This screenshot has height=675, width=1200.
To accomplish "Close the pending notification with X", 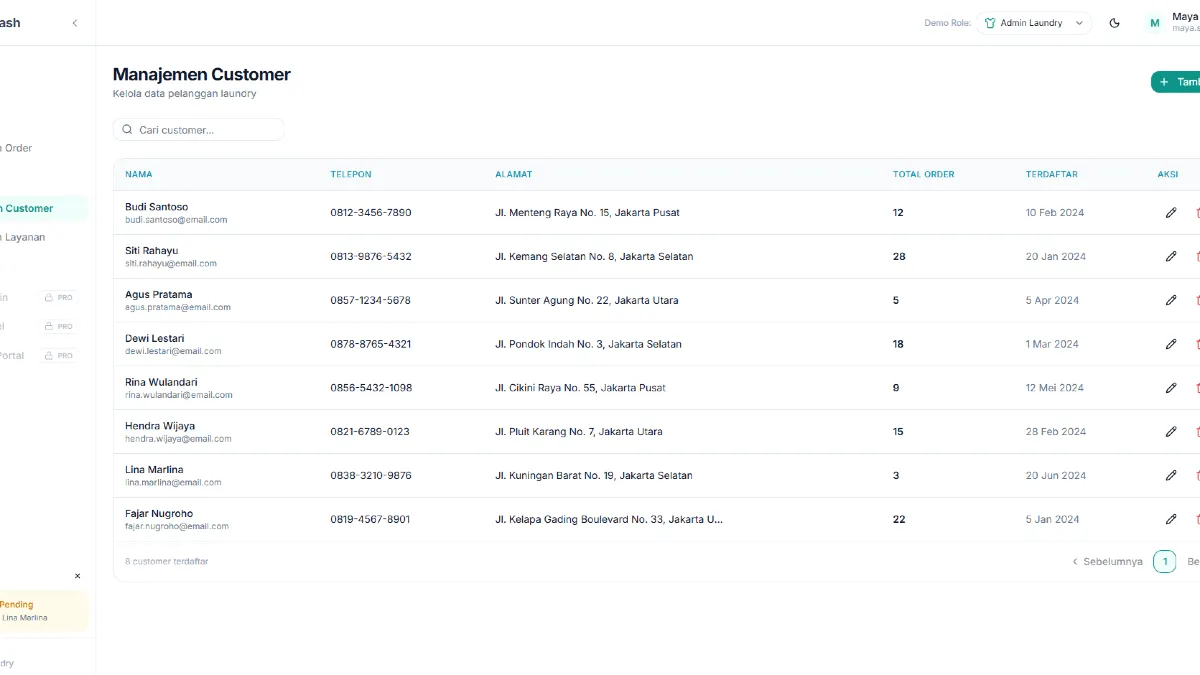I will 78,576.
